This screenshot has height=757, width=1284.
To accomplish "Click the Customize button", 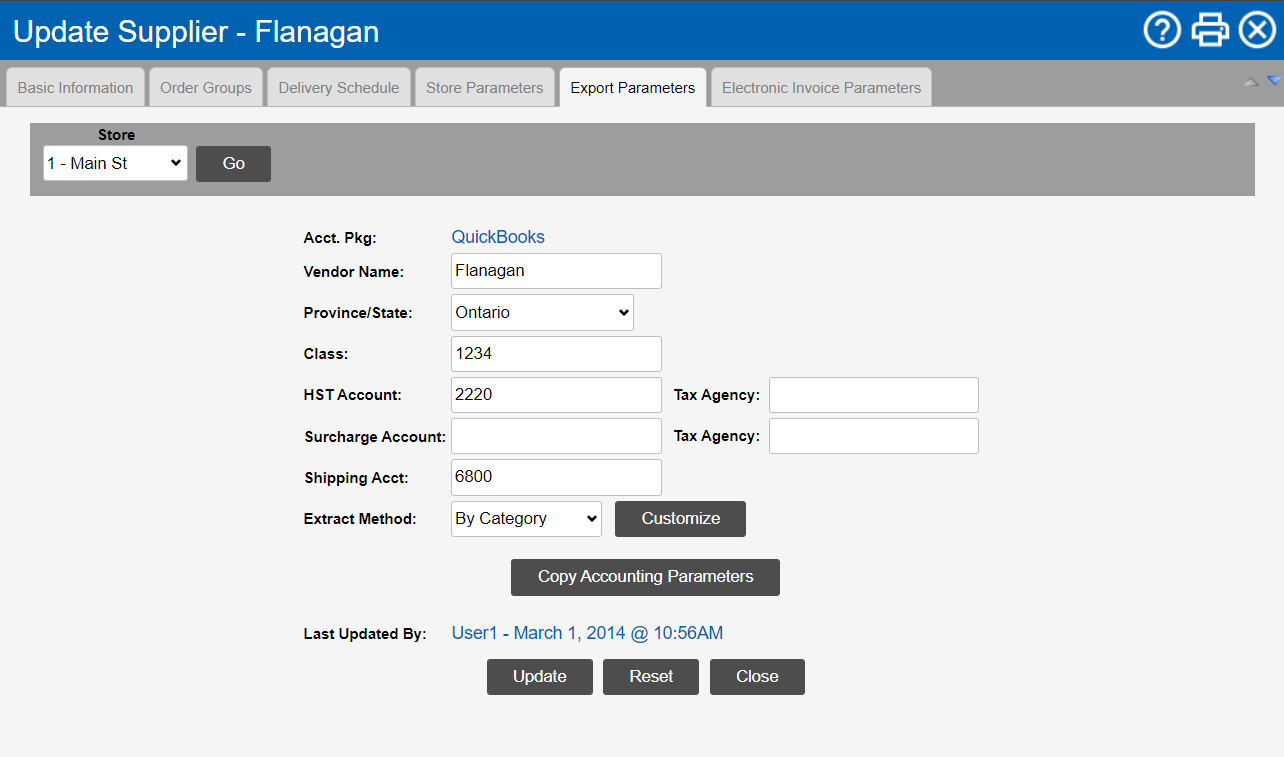I will pos(680,518).
